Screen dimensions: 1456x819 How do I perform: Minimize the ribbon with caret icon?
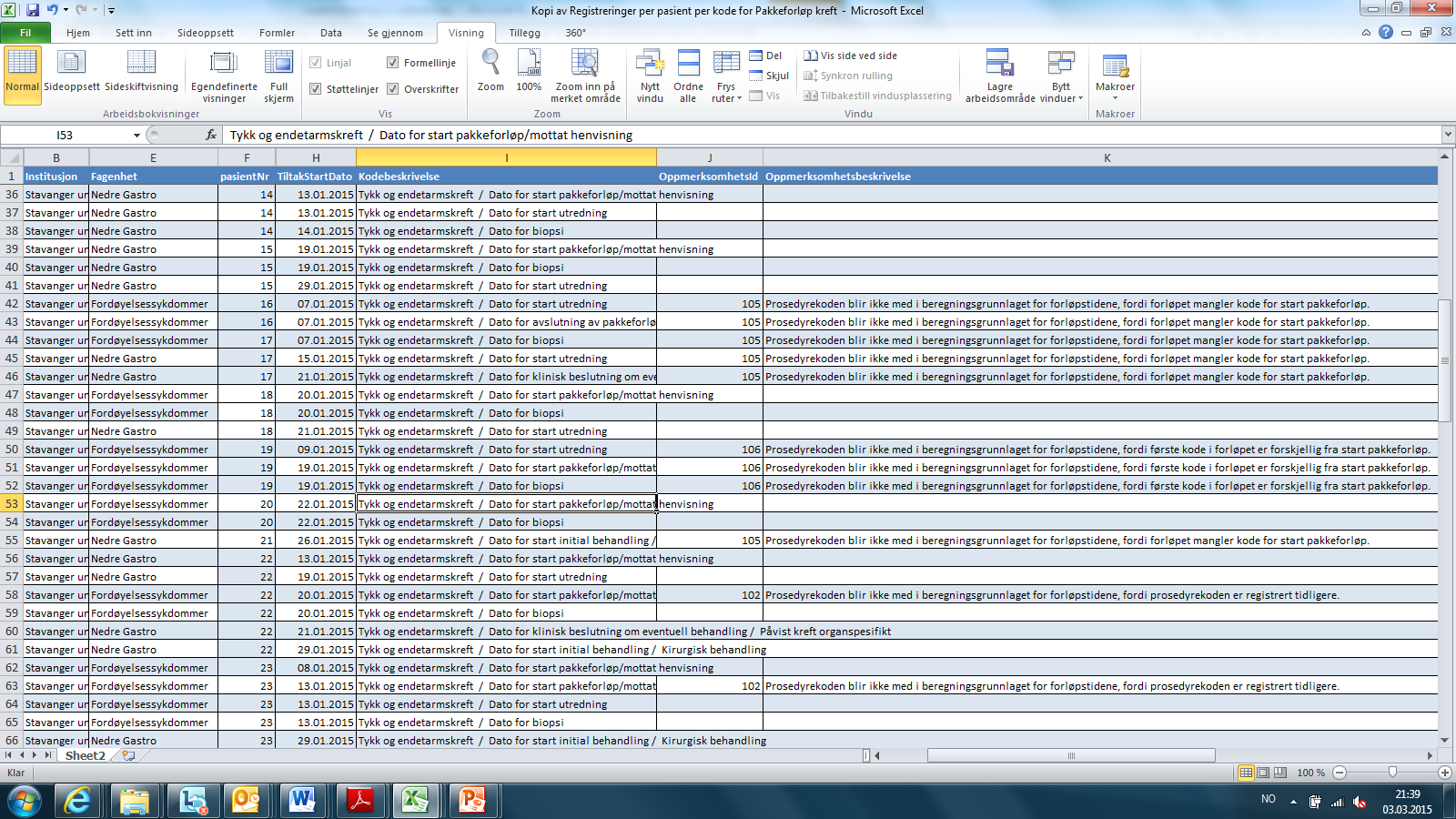click(1366, 32)
